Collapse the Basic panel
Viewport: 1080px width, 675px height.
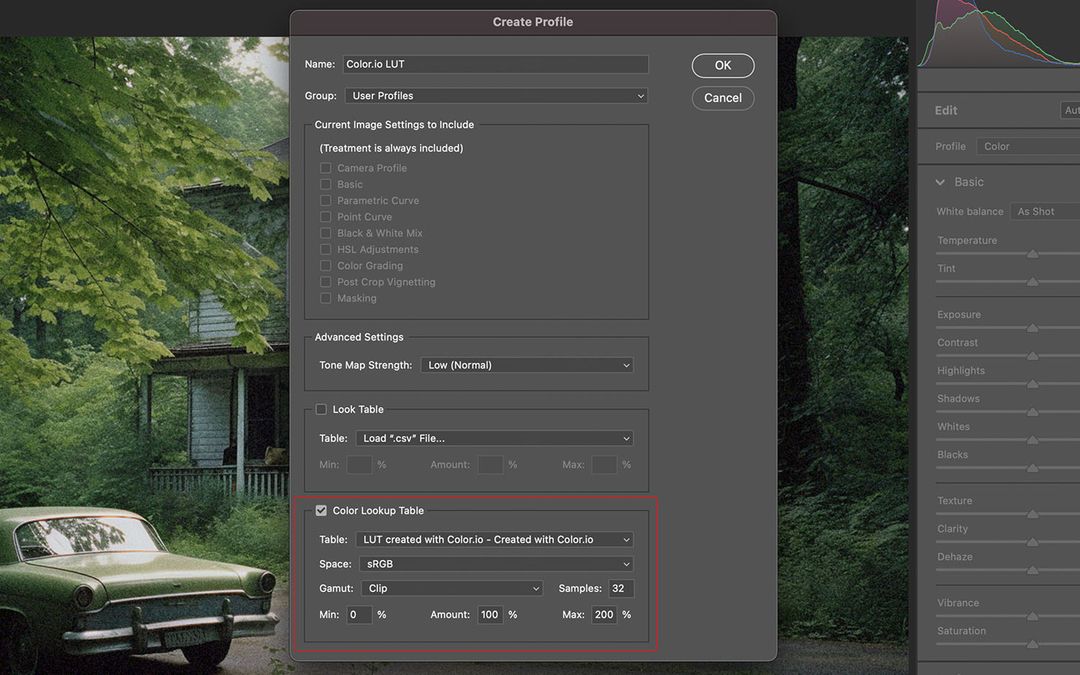[939, 182]
